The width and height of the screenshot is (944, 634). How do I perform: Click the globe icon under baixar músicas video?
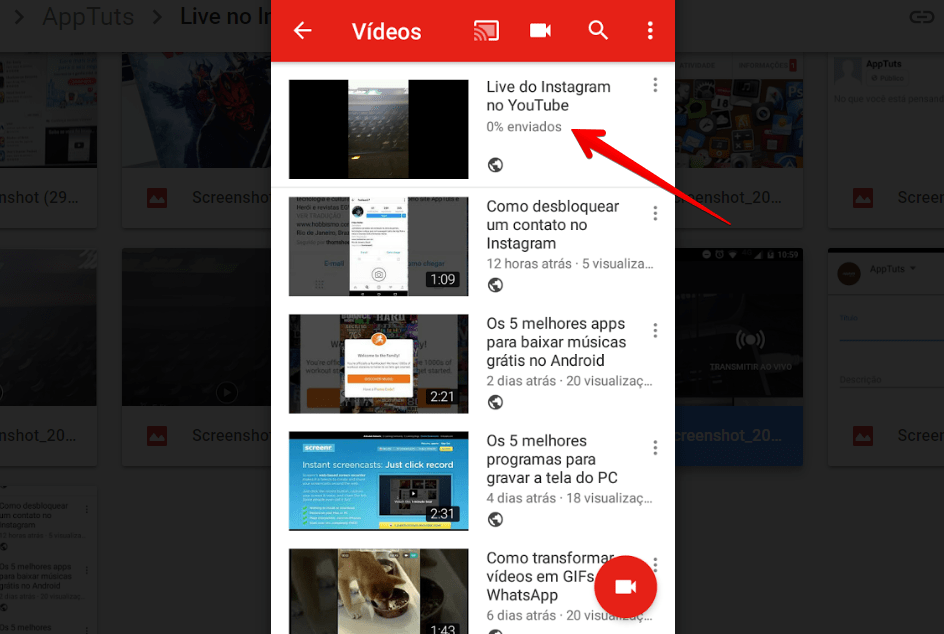coord(495,402)
